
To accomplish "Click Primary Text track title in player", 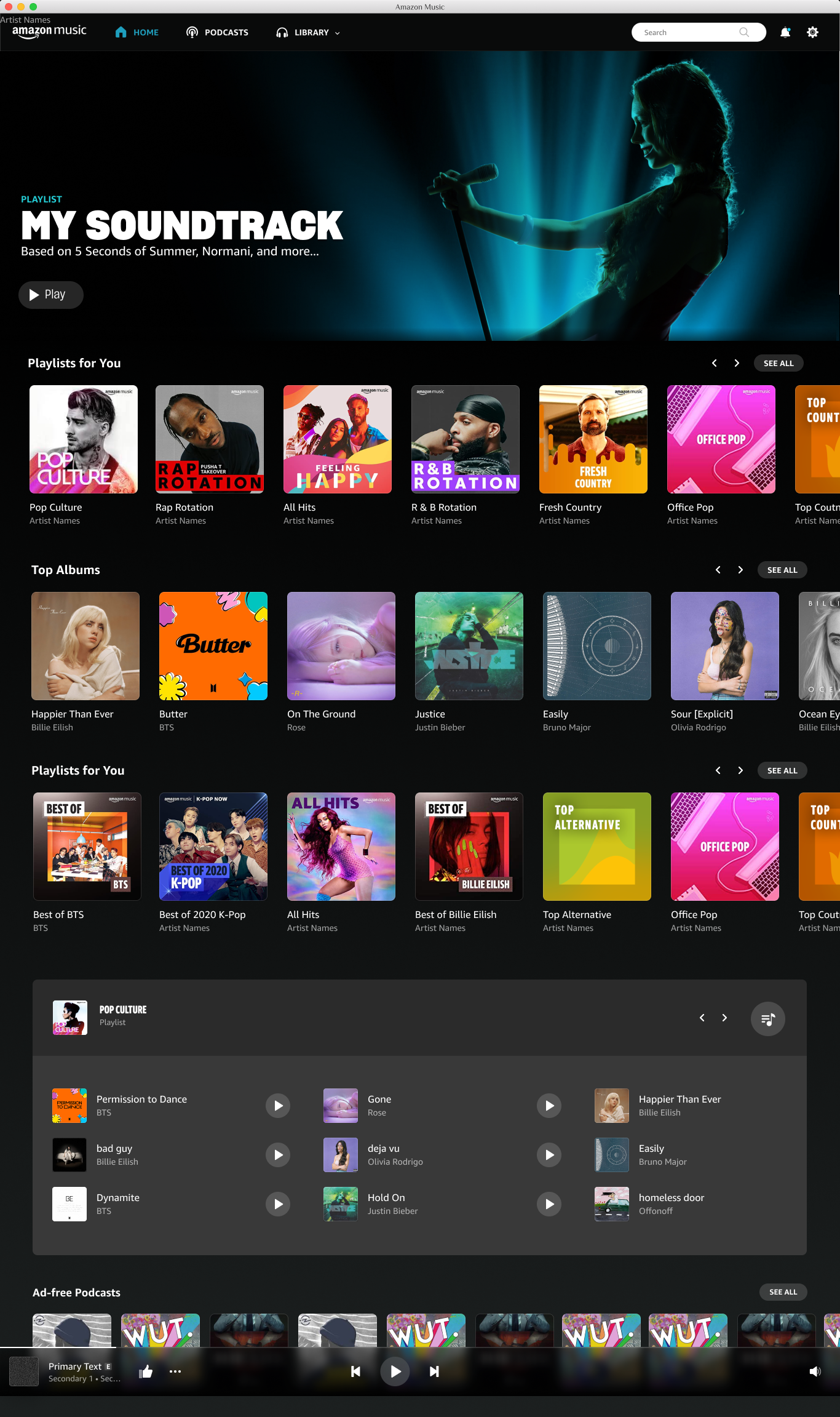I will coord(75,1366).
